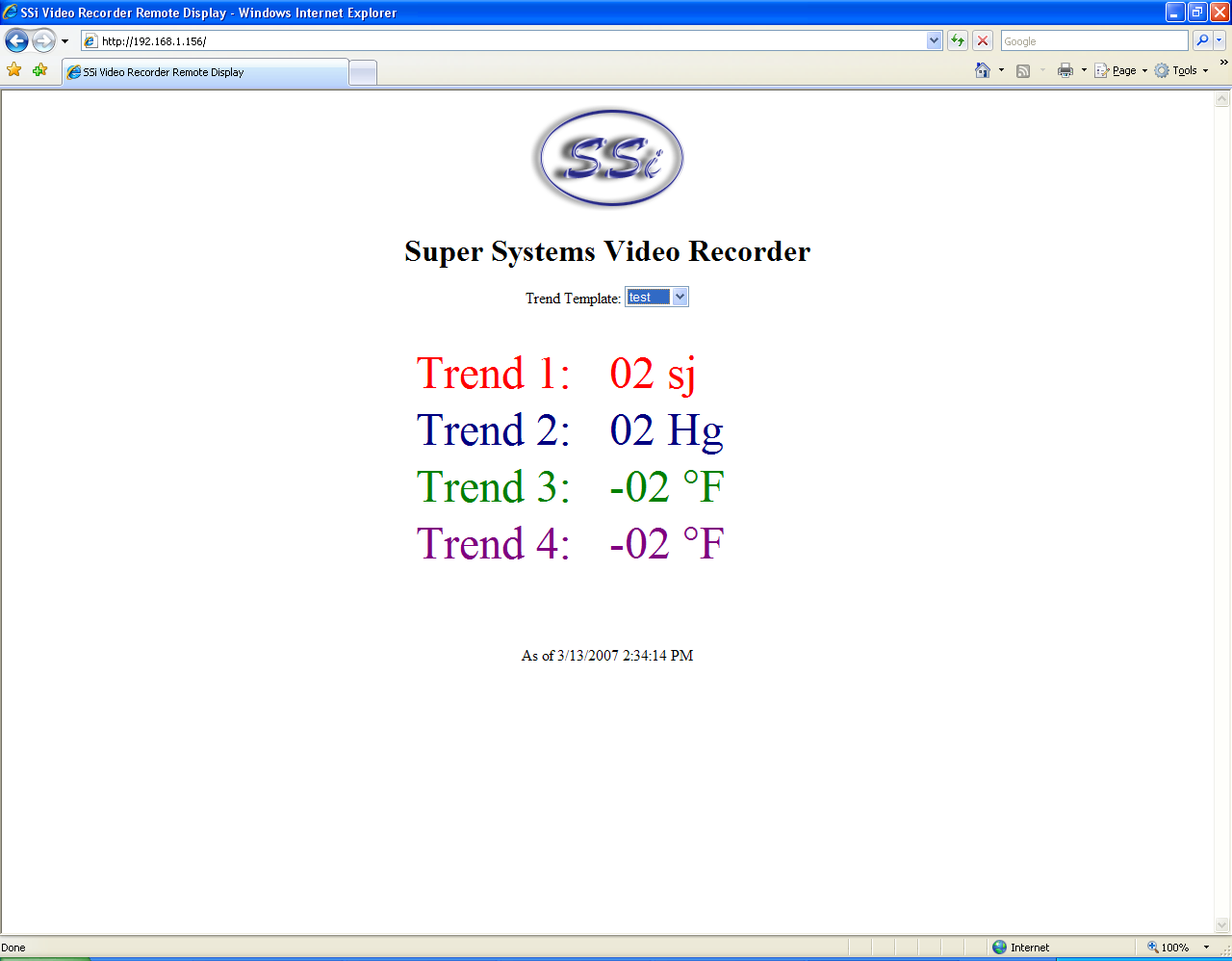Minimize the Internet Explorer window

(x=1175, y=13)
